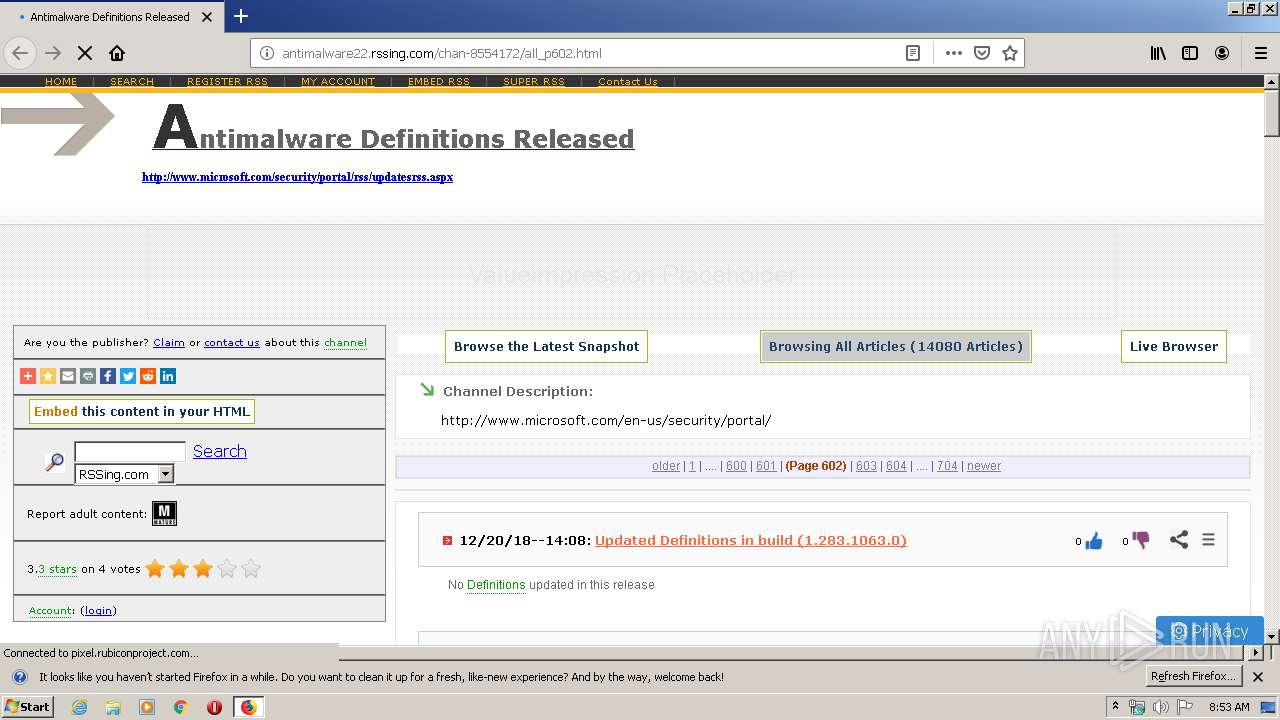
Task: Open Contact Us in site navigation
Action: (628, 82)
